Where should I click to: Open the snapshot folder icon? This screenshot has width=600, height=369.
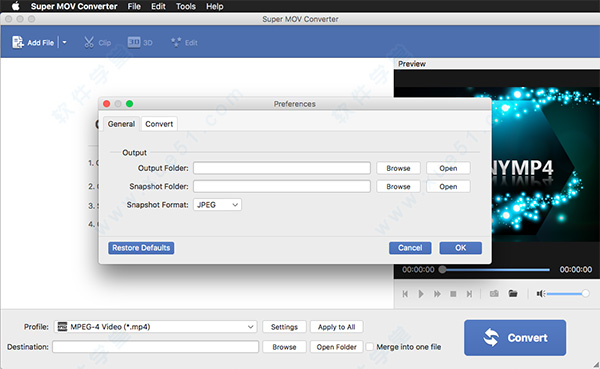(513, 294)
